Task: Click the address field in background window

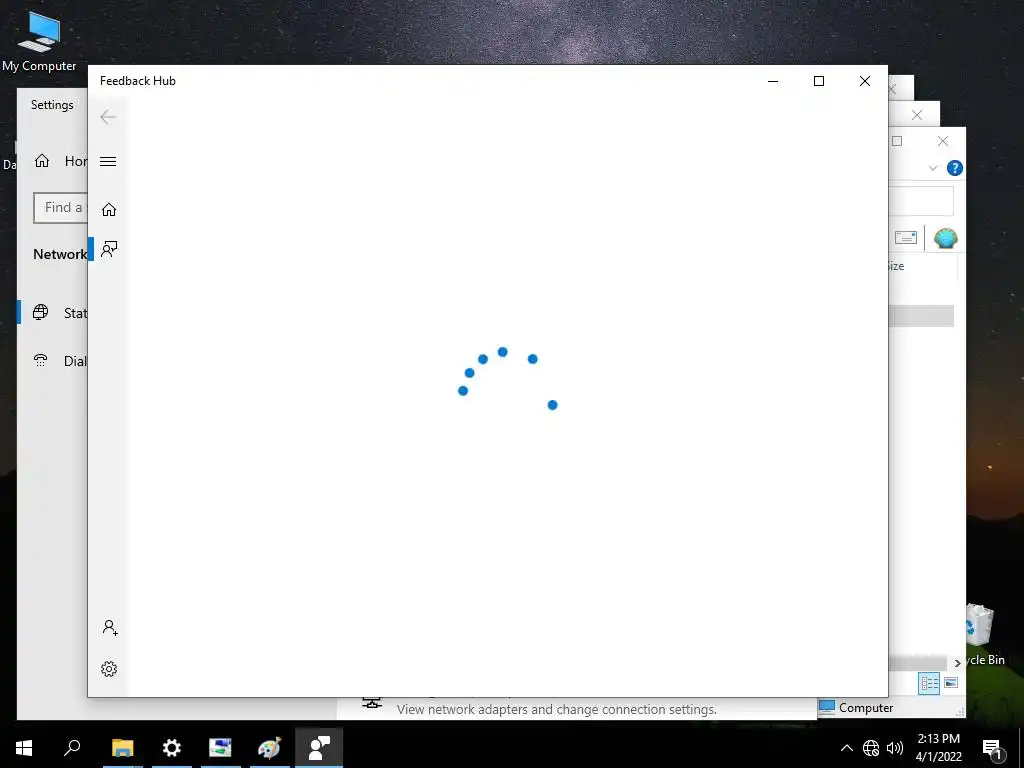Action: coord(921,201)
